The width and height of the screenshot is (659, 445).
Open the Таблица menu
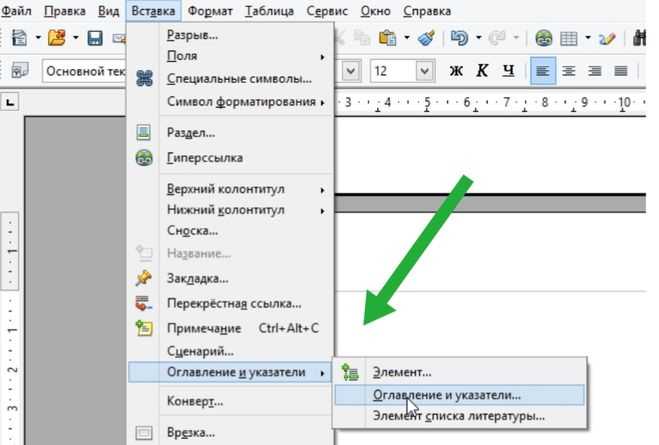pos(269,11)
